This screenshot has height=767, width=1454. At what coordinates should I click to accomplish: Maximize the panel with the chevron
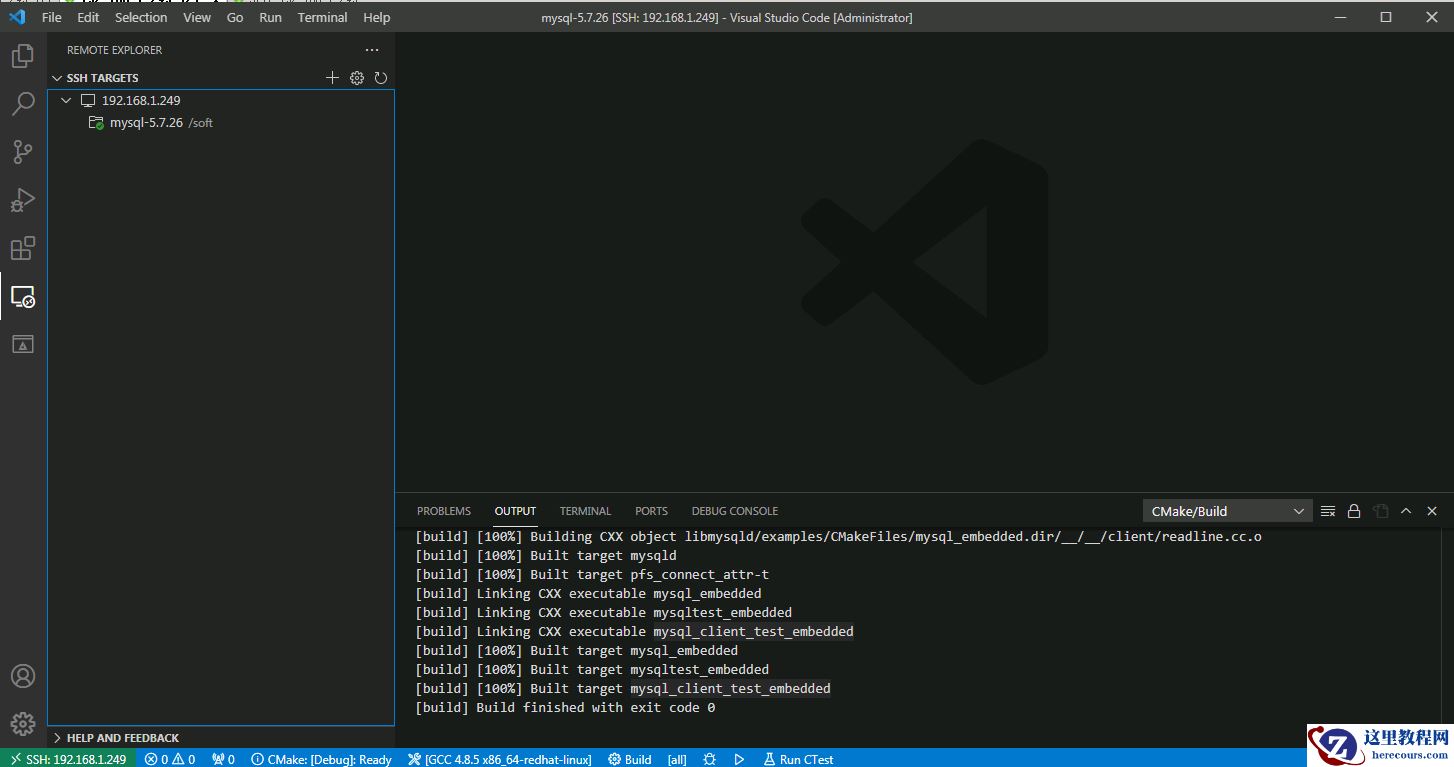click(x=1406, y=510)
